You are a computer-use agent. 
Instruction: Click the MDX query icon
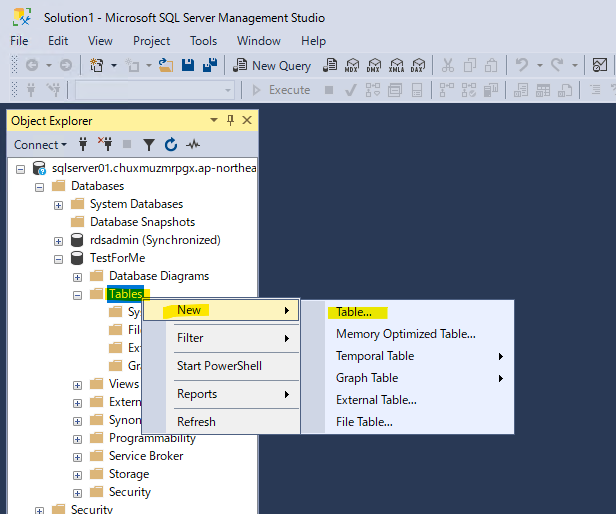[x=352, y=66]
